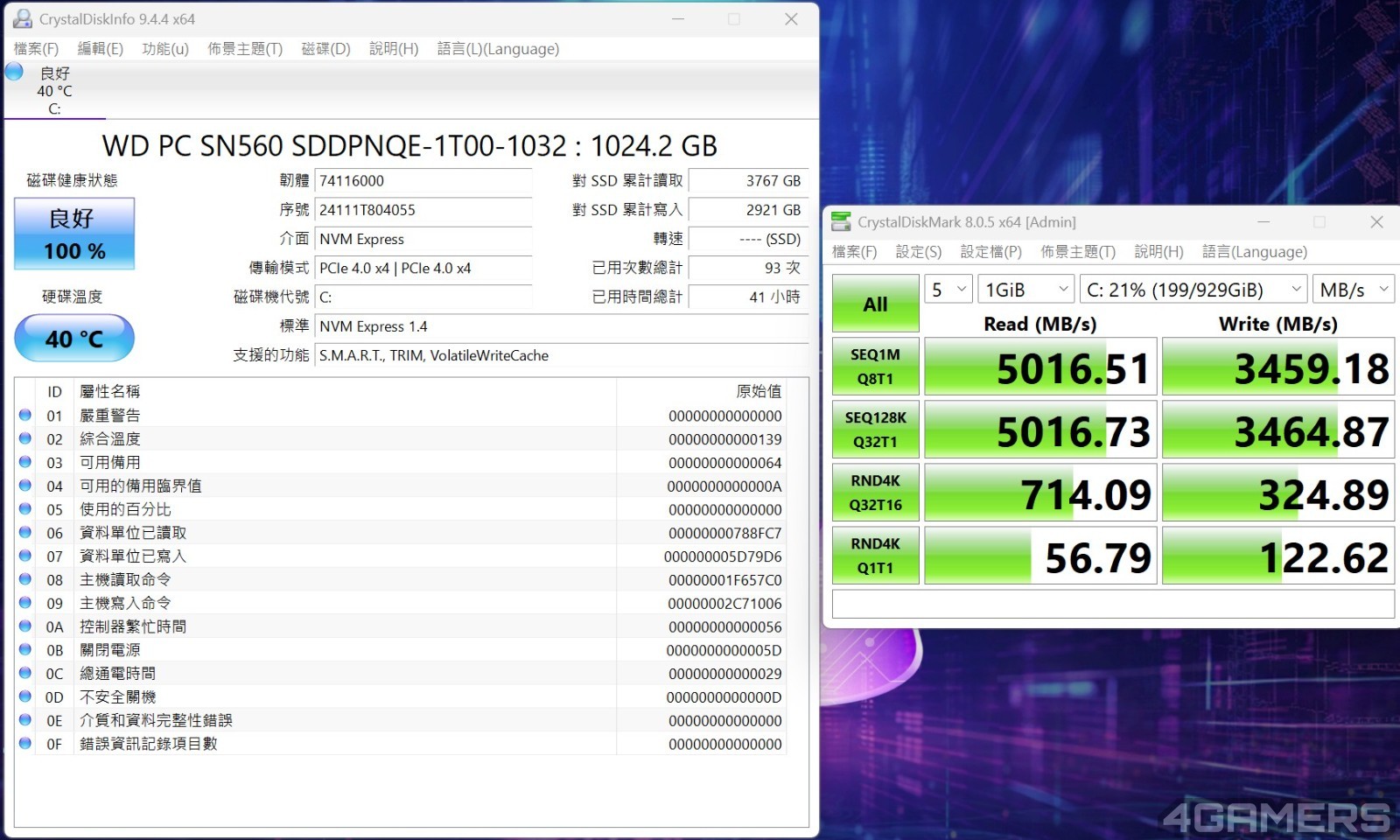
Task: Click RND4K Q32T16 read result 714.09
Action: (x=1040, y=493)
